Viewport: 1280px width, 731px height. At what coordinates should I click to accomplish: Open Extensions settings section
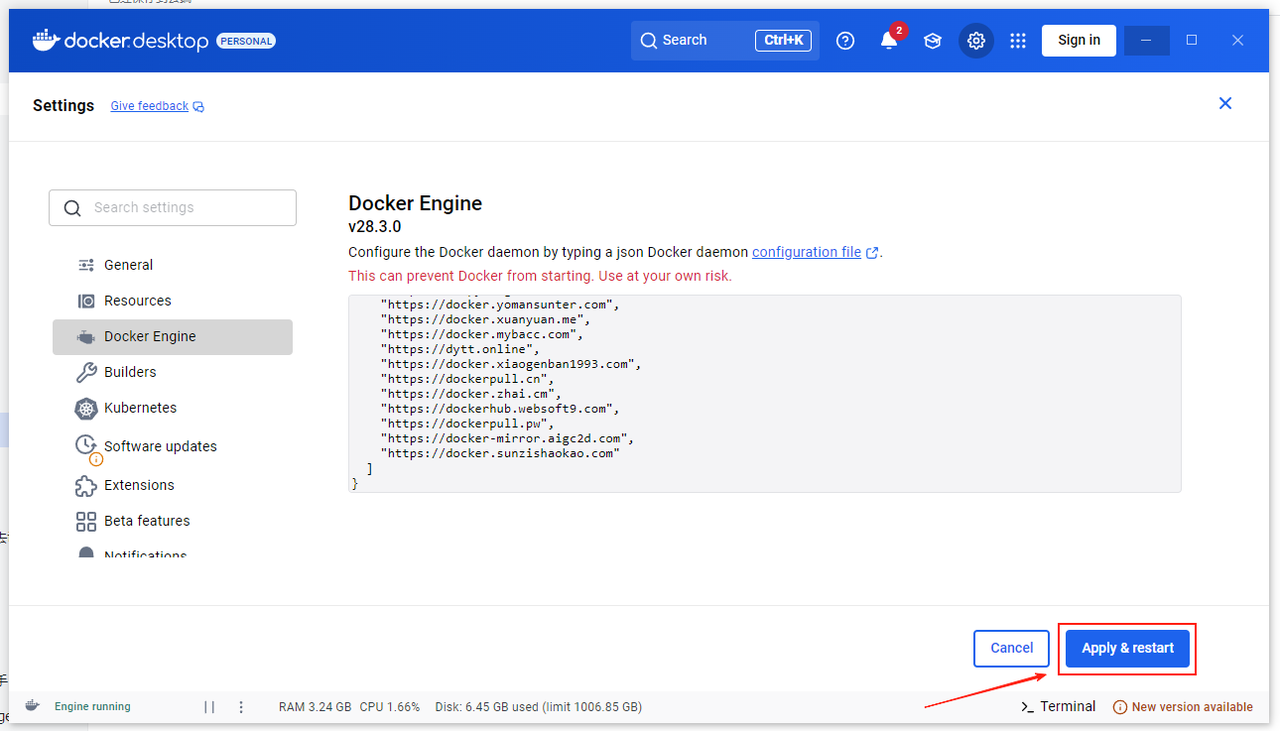coord(139,485)
